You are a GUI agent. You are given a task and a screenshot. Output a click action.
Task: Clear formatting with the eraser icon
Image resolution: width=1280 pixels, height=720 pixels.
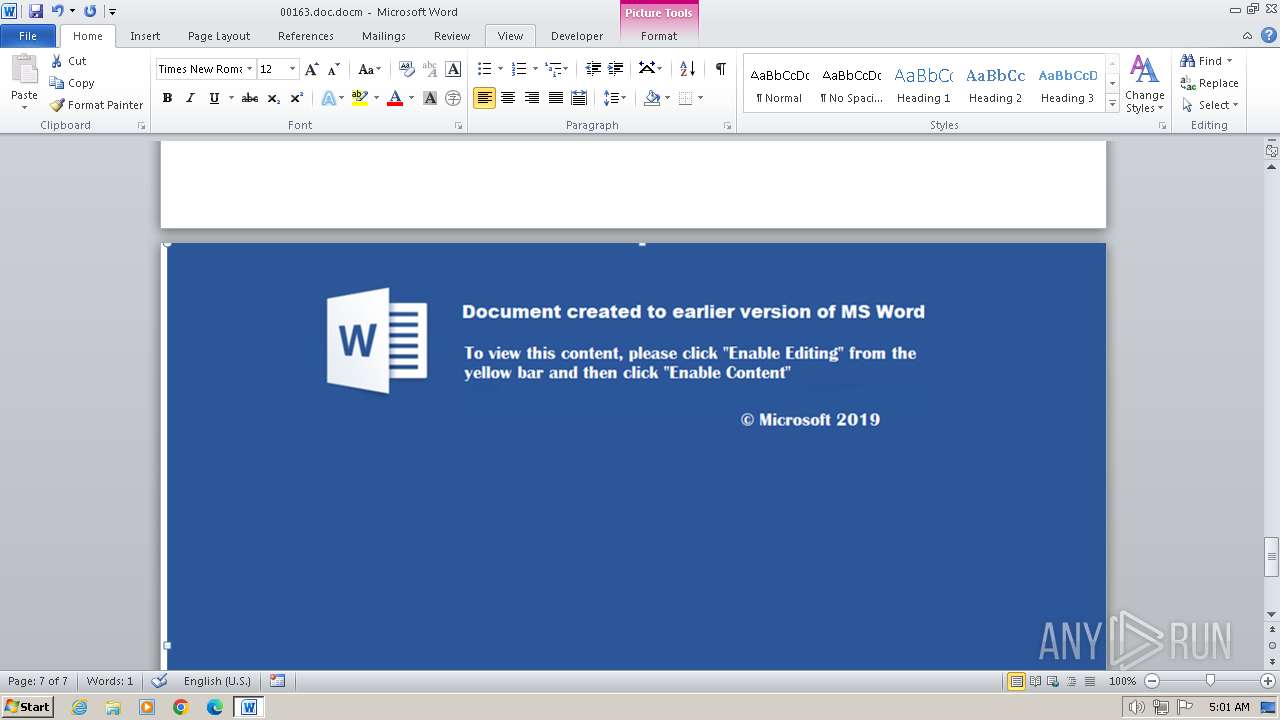[x=407, y=69]
